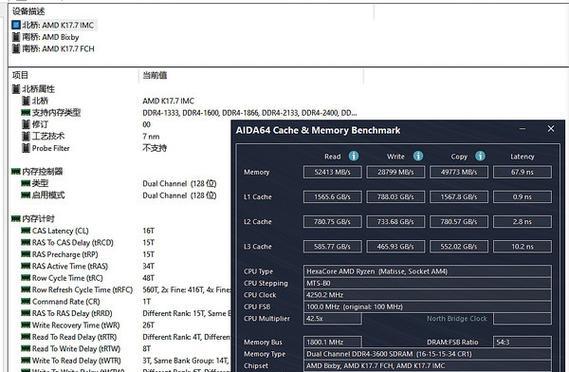
Task: Select the Command Rate (CR) row
Action: tap(61, 302)
